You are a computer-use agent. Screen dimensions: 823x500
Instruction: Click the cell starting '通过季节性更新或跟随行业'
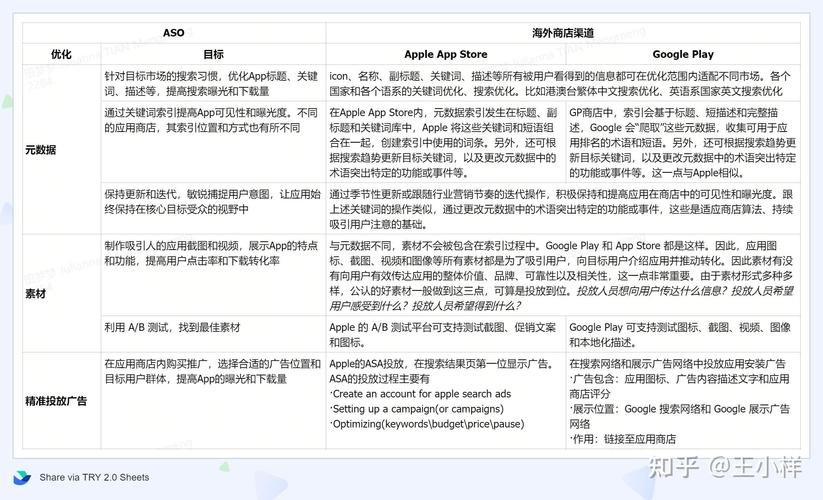[563, 209]
